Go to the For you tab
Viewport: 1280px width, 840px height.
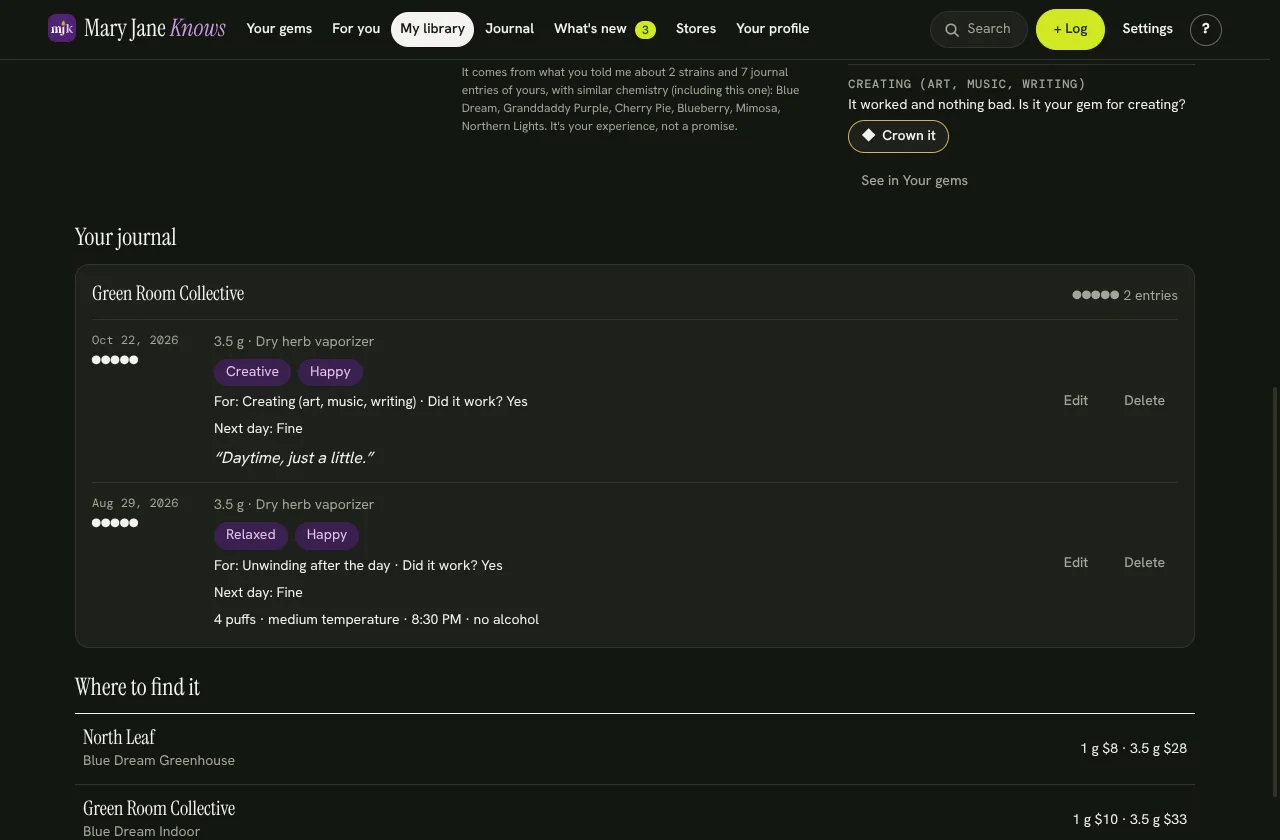[x=356, y=29]
